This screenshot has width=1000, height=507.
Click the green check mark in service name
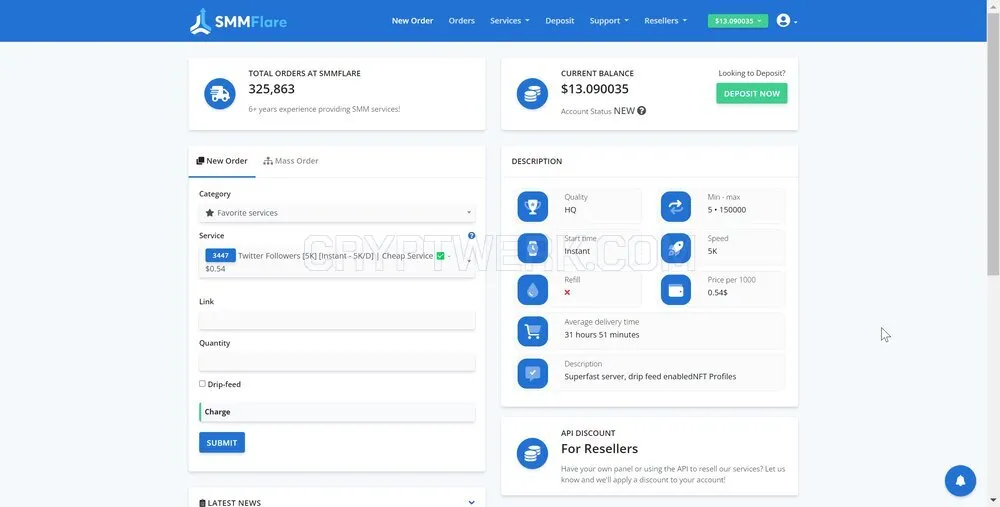(440, 256)
